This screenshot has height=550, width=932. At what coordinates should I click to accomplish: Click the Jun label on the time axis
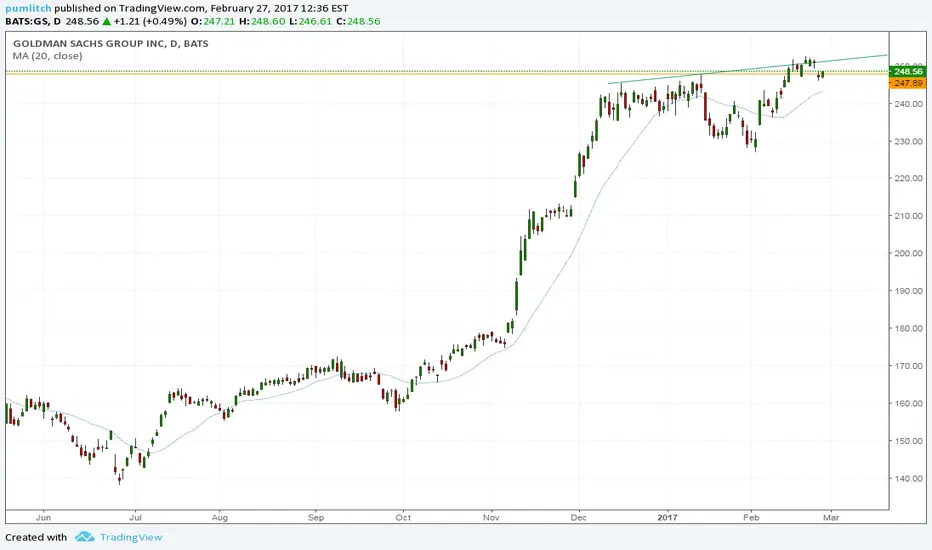43,517
